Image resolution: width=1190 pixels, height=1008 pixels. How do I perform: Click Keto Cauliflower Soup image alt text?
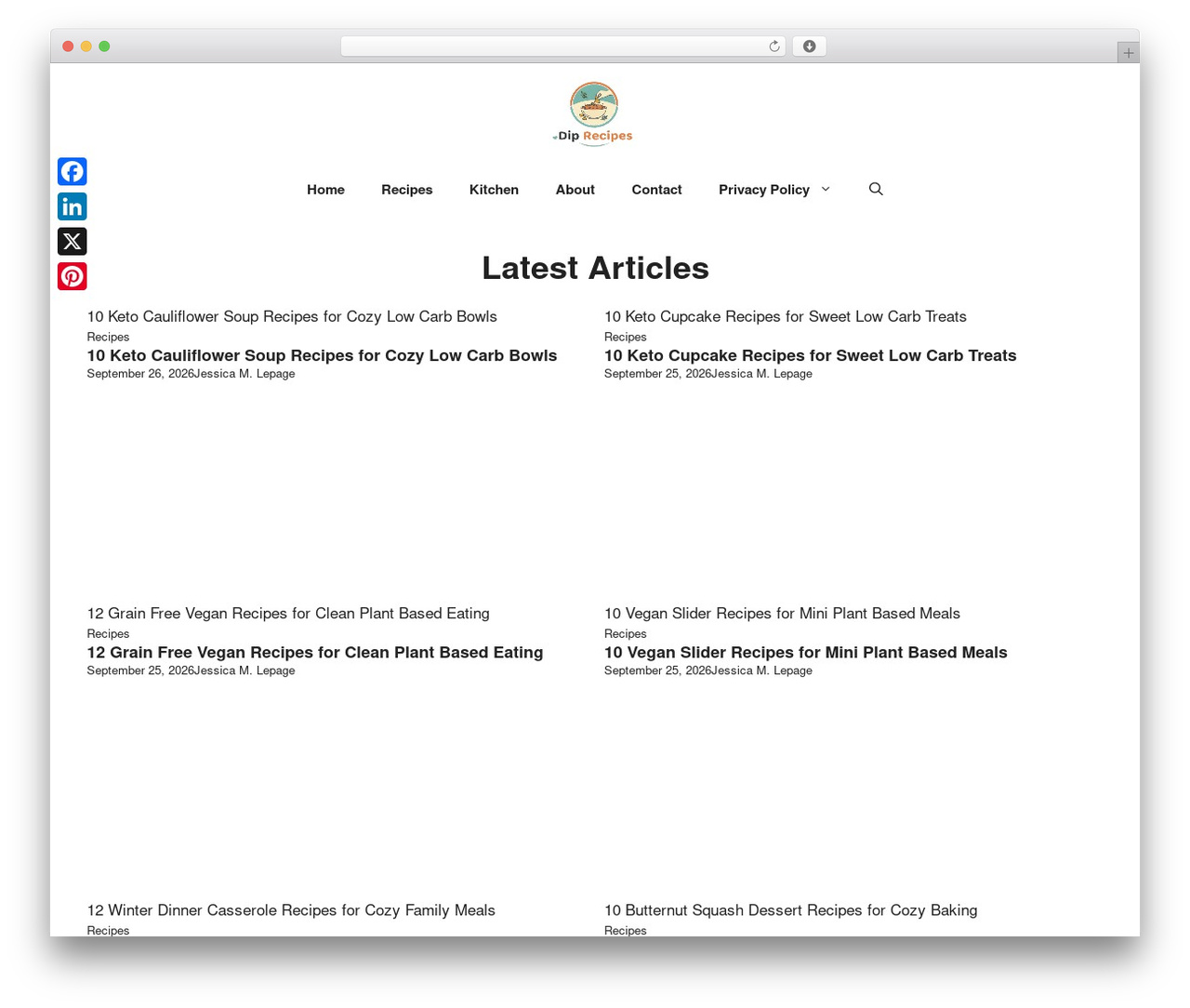click(292, 316)
